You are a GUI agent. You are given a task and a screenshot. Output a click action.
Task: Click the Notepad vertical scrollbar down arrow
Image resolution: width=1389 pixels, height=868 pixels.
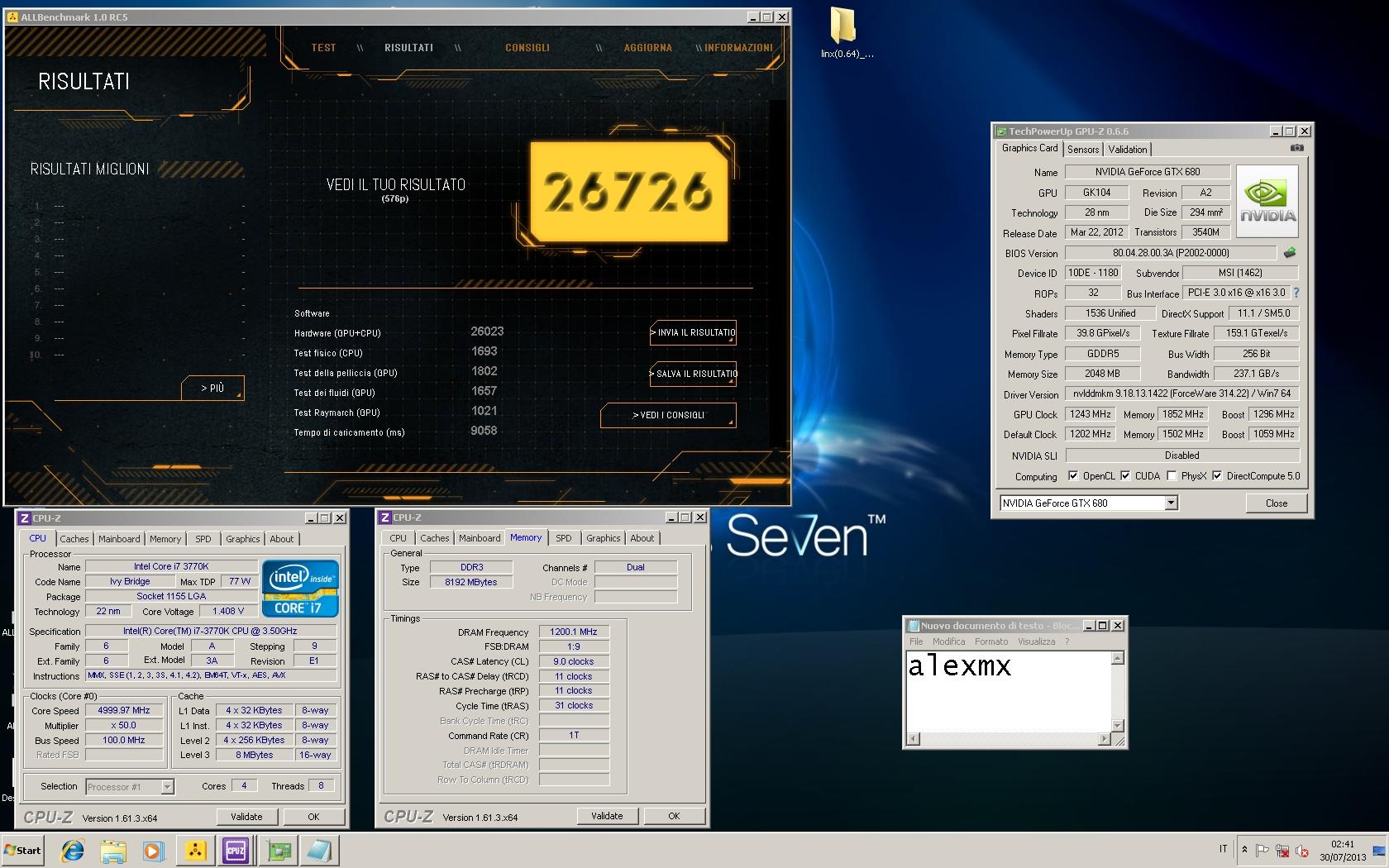pos(1117,725)
